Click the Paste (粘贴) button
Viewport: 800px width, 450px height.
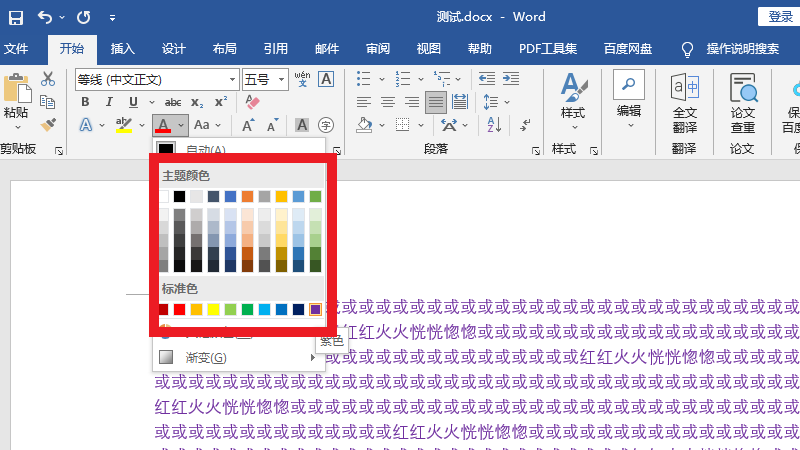point(15,100)
